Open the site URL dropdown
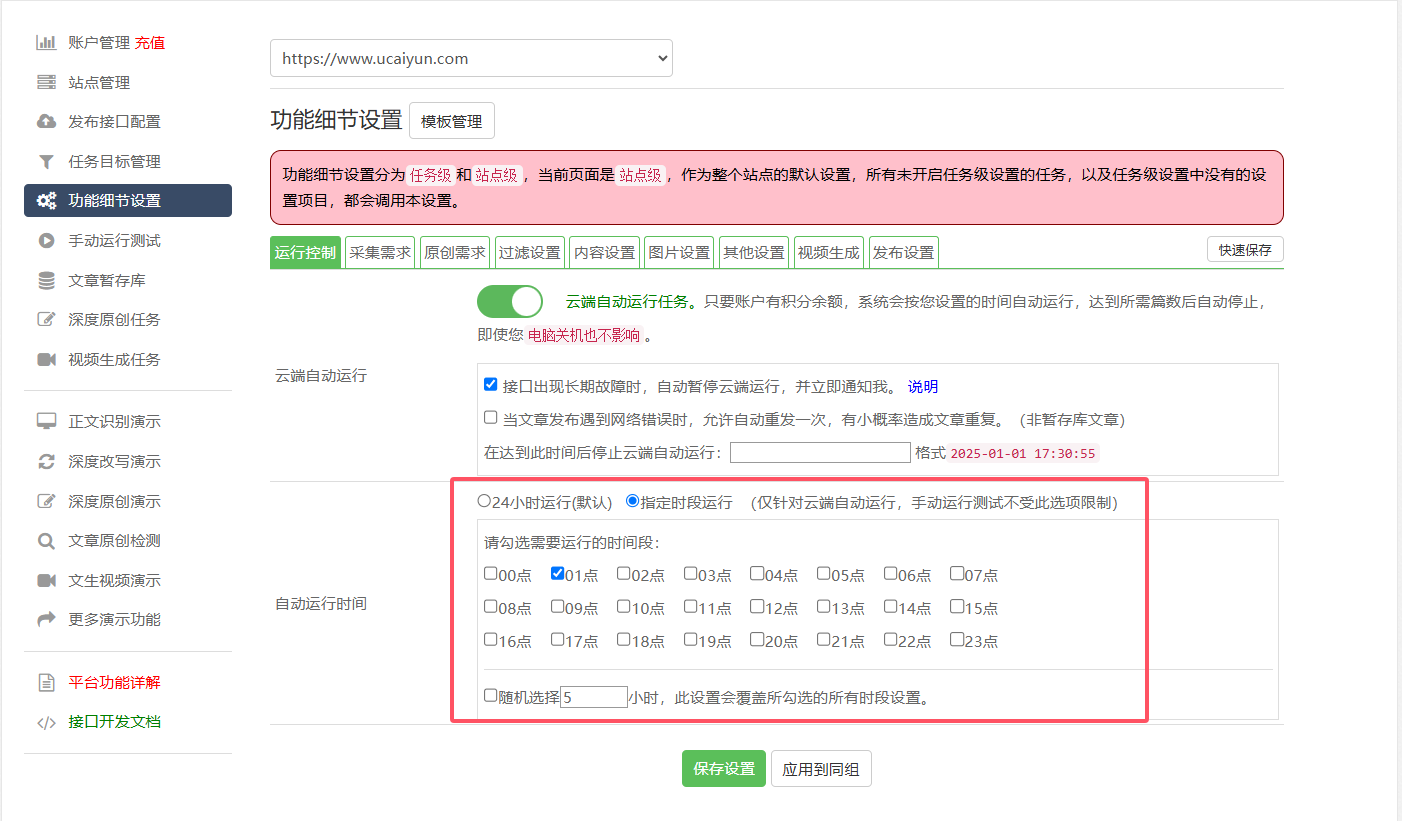Image resolution: width=1402 pixels, height=821 pixels. tap(471, 59)
